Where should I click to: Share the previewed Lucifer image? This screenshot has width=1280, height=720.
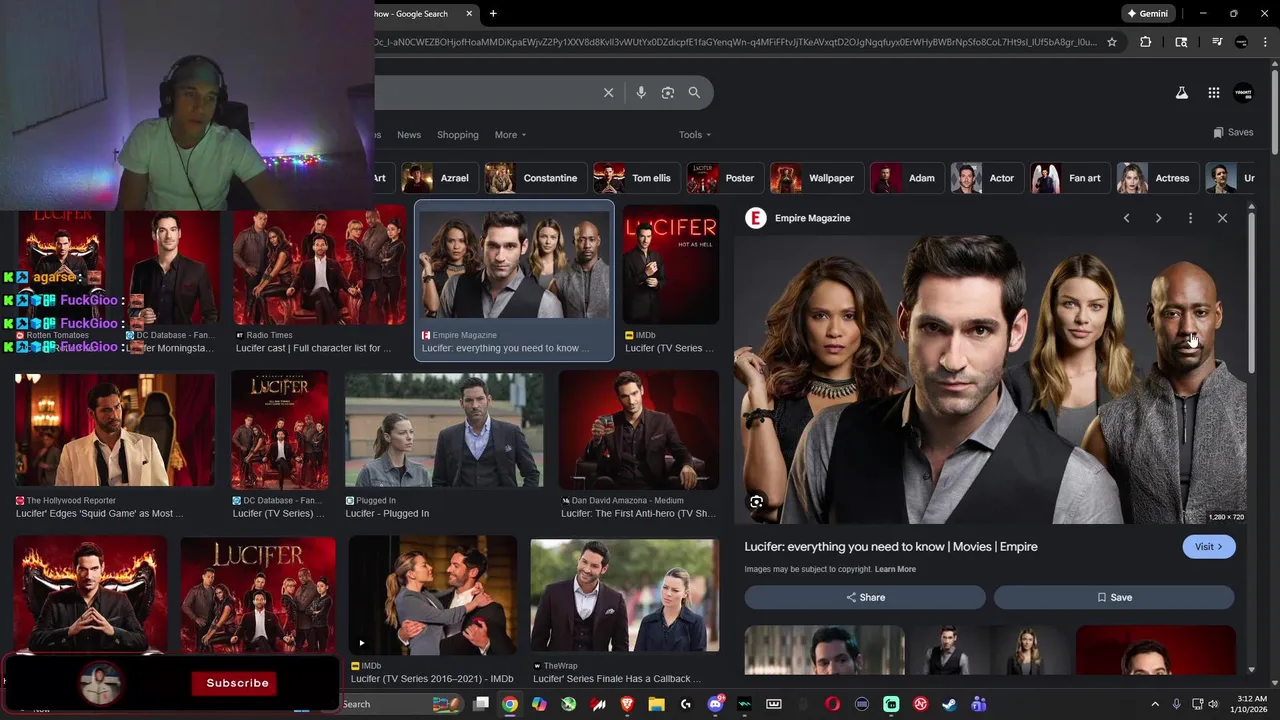[x=865, y=597]
